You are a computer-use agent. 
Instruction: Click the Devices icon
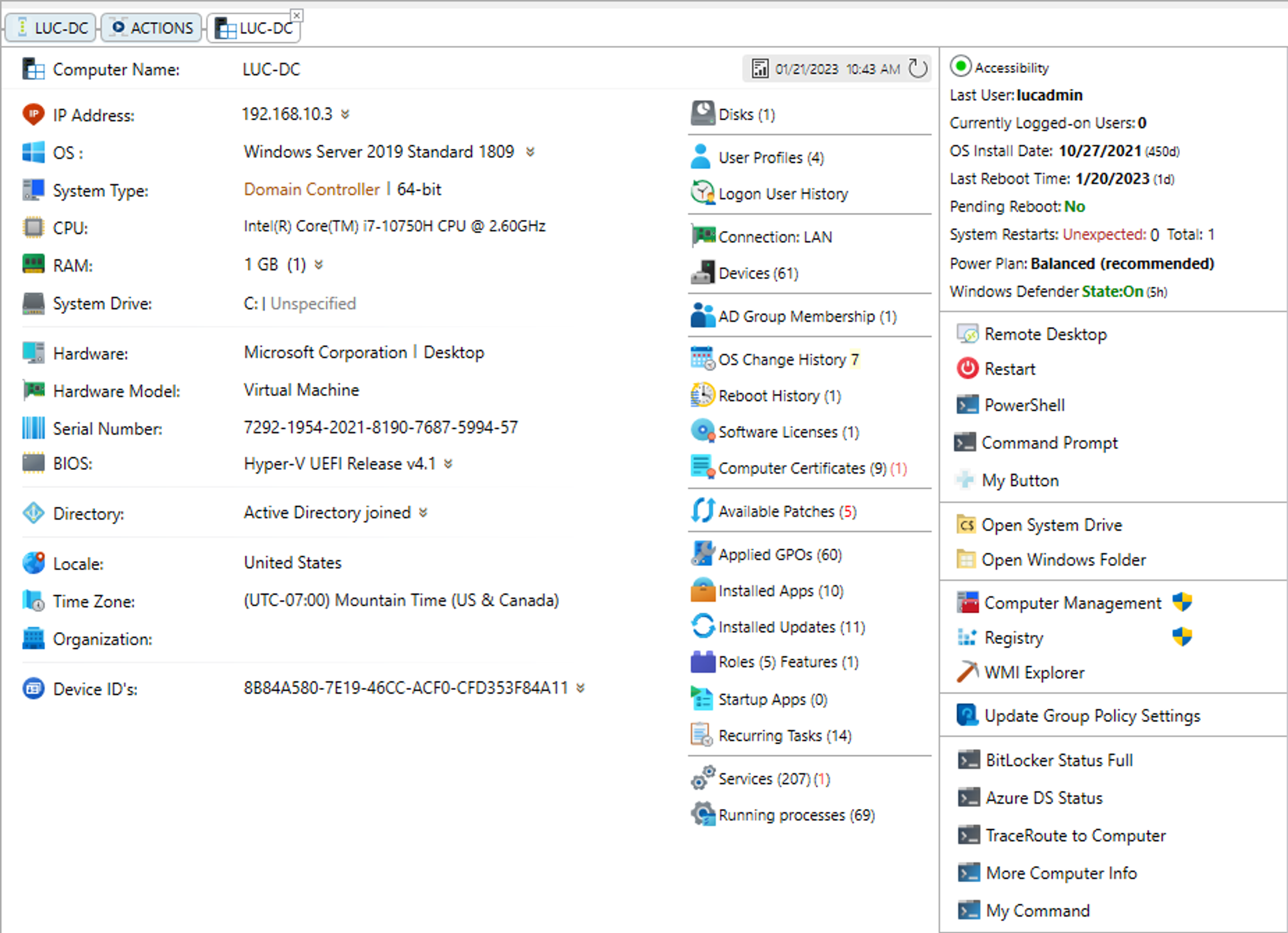702,272
